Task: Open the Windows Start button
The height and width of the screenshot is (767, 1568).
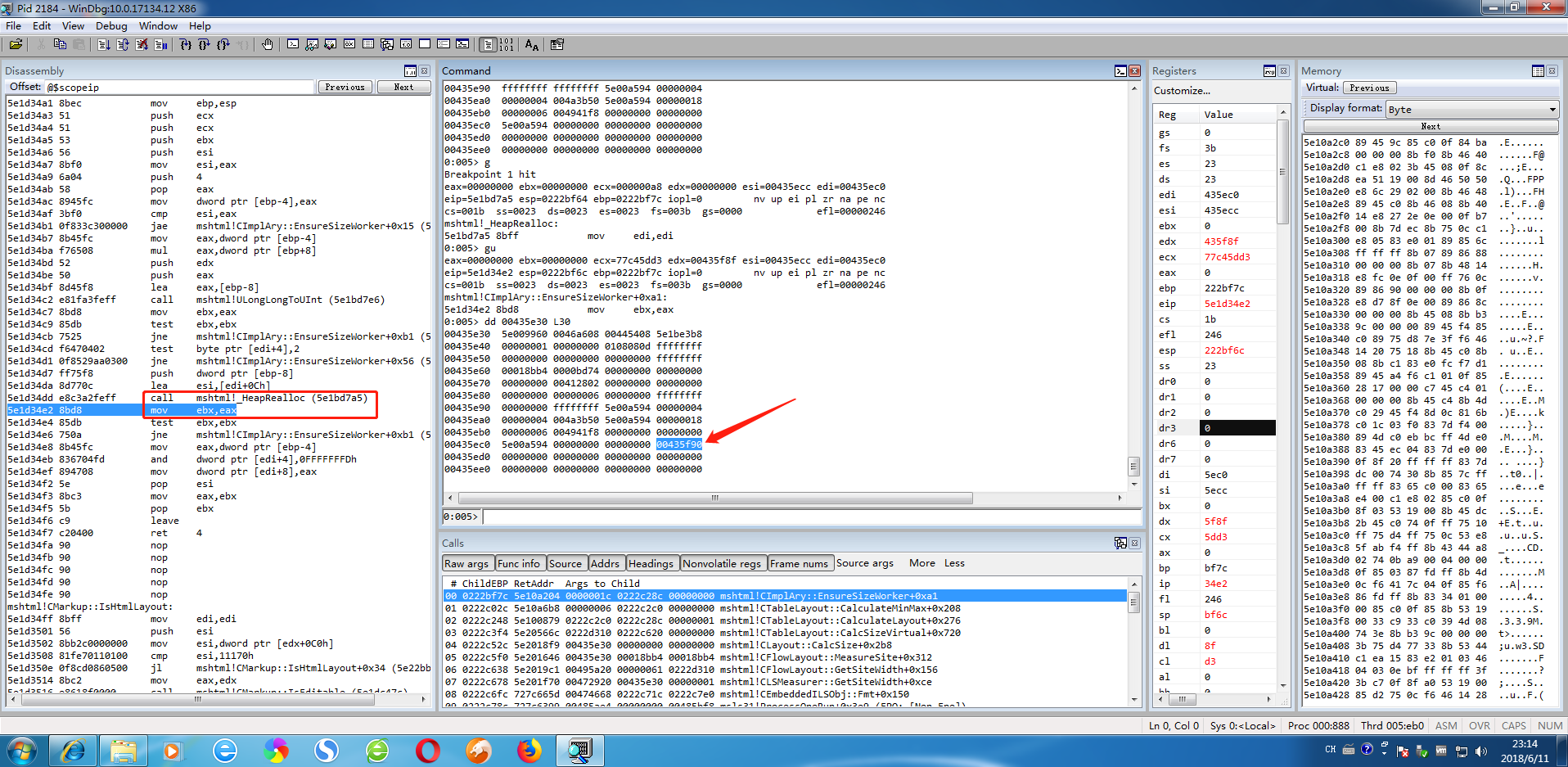Action: click(x=22, y=750)
